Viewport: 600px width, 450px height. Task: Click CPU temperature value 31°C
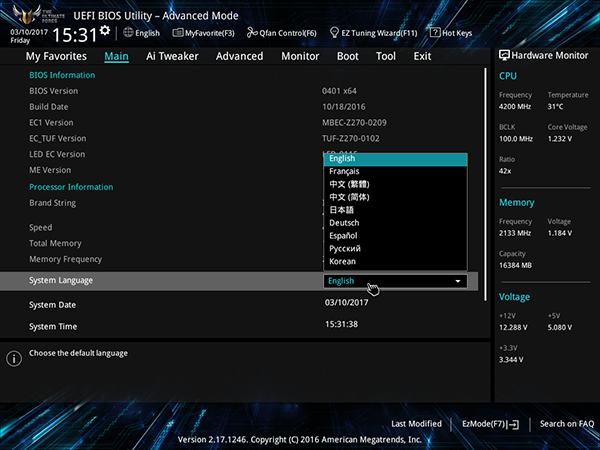click(555, 107)
